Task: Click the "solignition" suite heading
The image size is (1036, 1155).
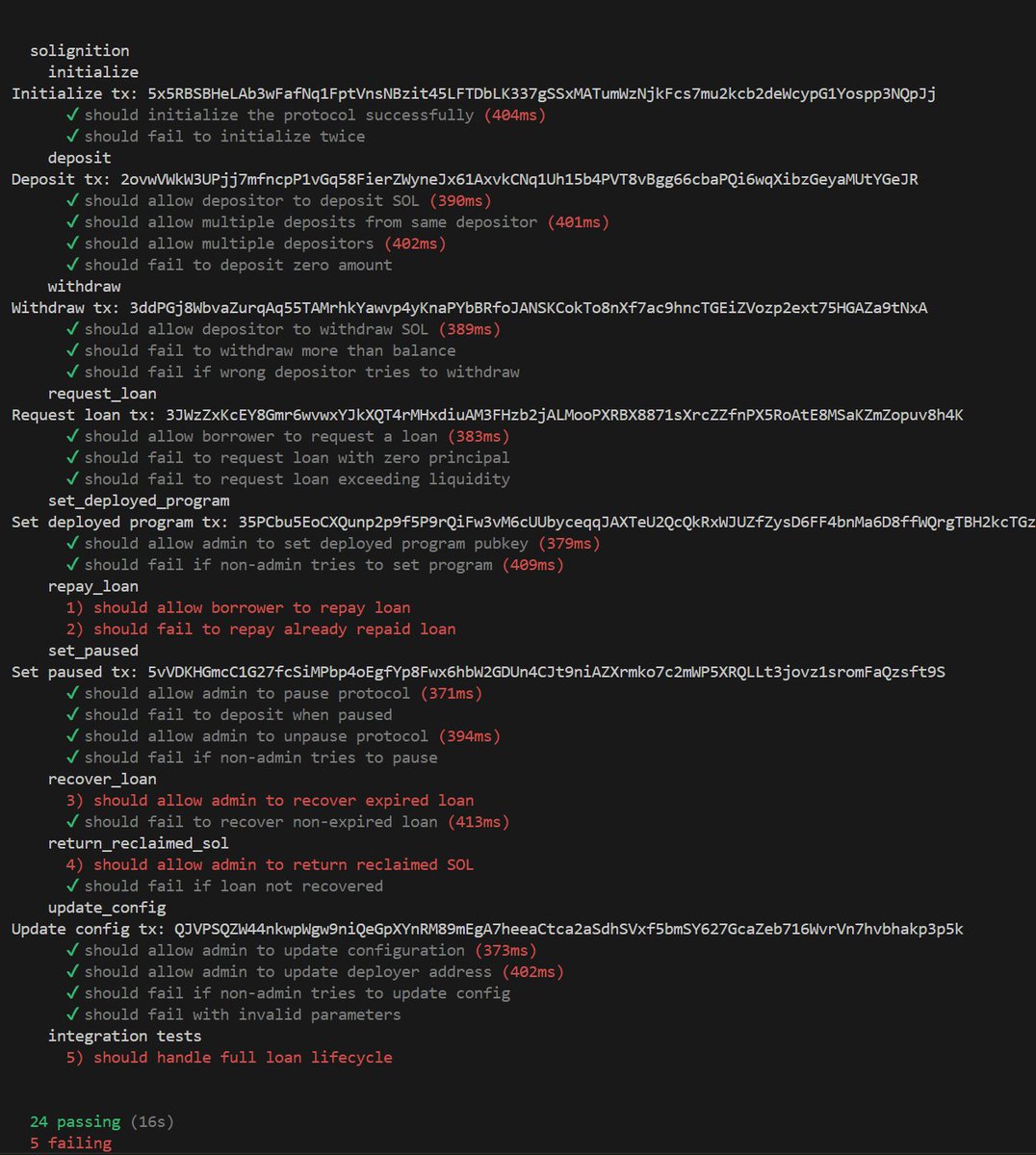Action: click(80, 51)
